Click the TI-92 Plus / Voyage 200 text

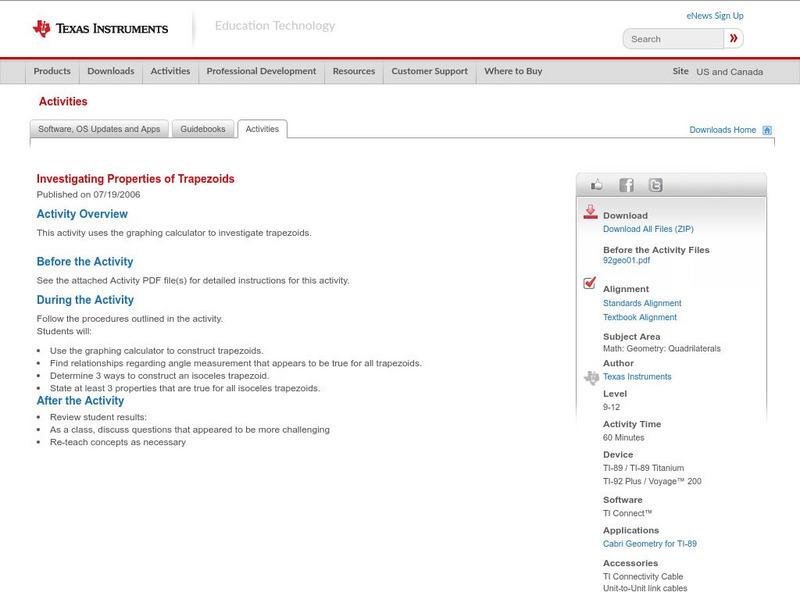652,481
